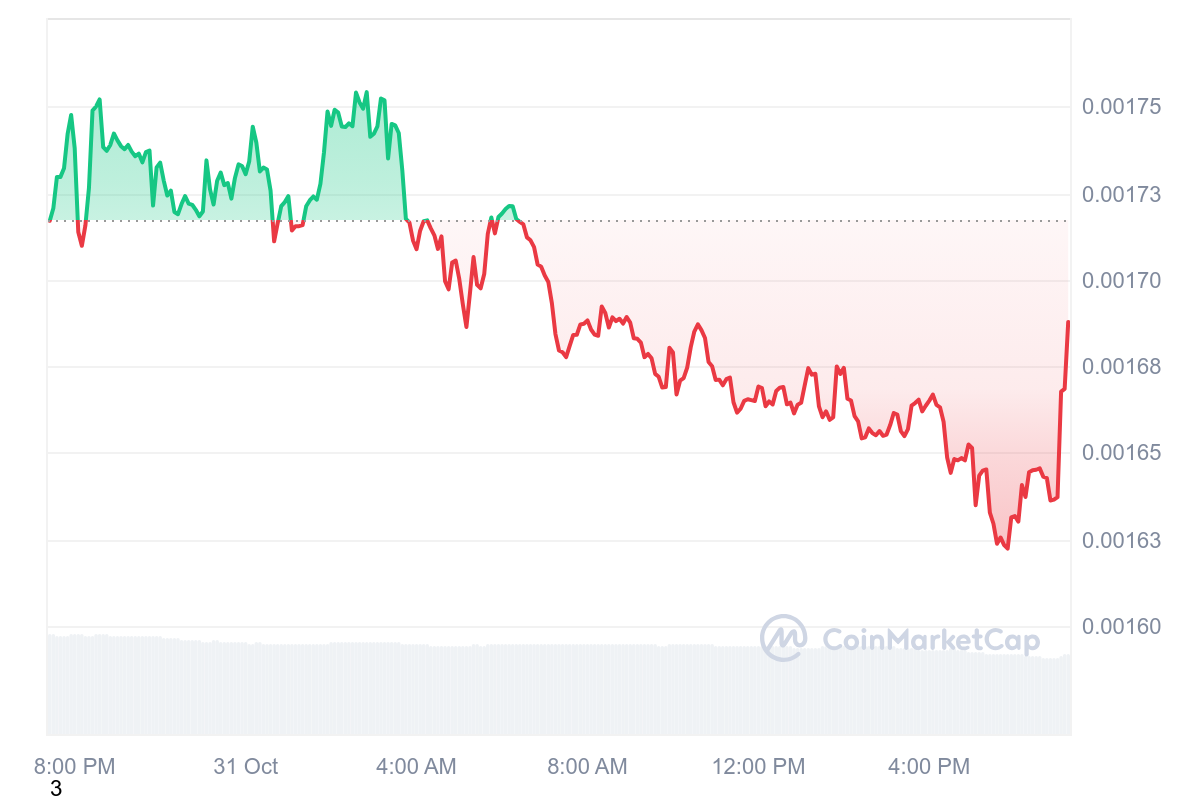Click the 0.00175 price axis label
The image size is (1200, 800).
pyautogui.click(x=1122, y=107)
